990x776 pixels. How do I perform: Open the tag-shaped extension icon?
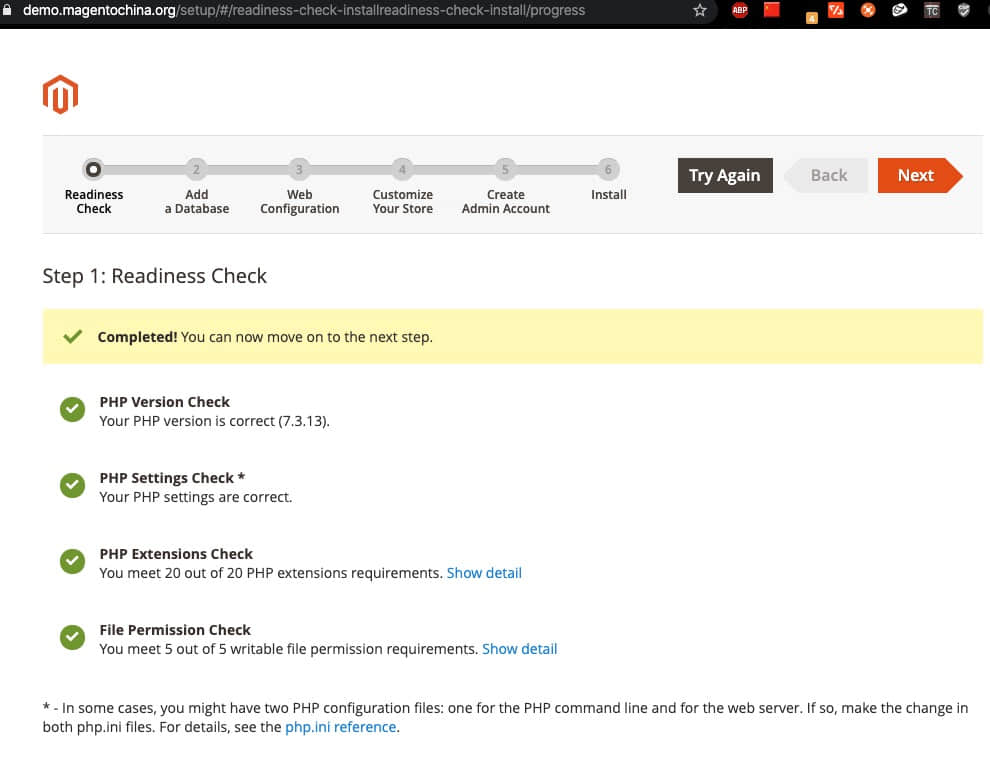[x=900, y=10]
